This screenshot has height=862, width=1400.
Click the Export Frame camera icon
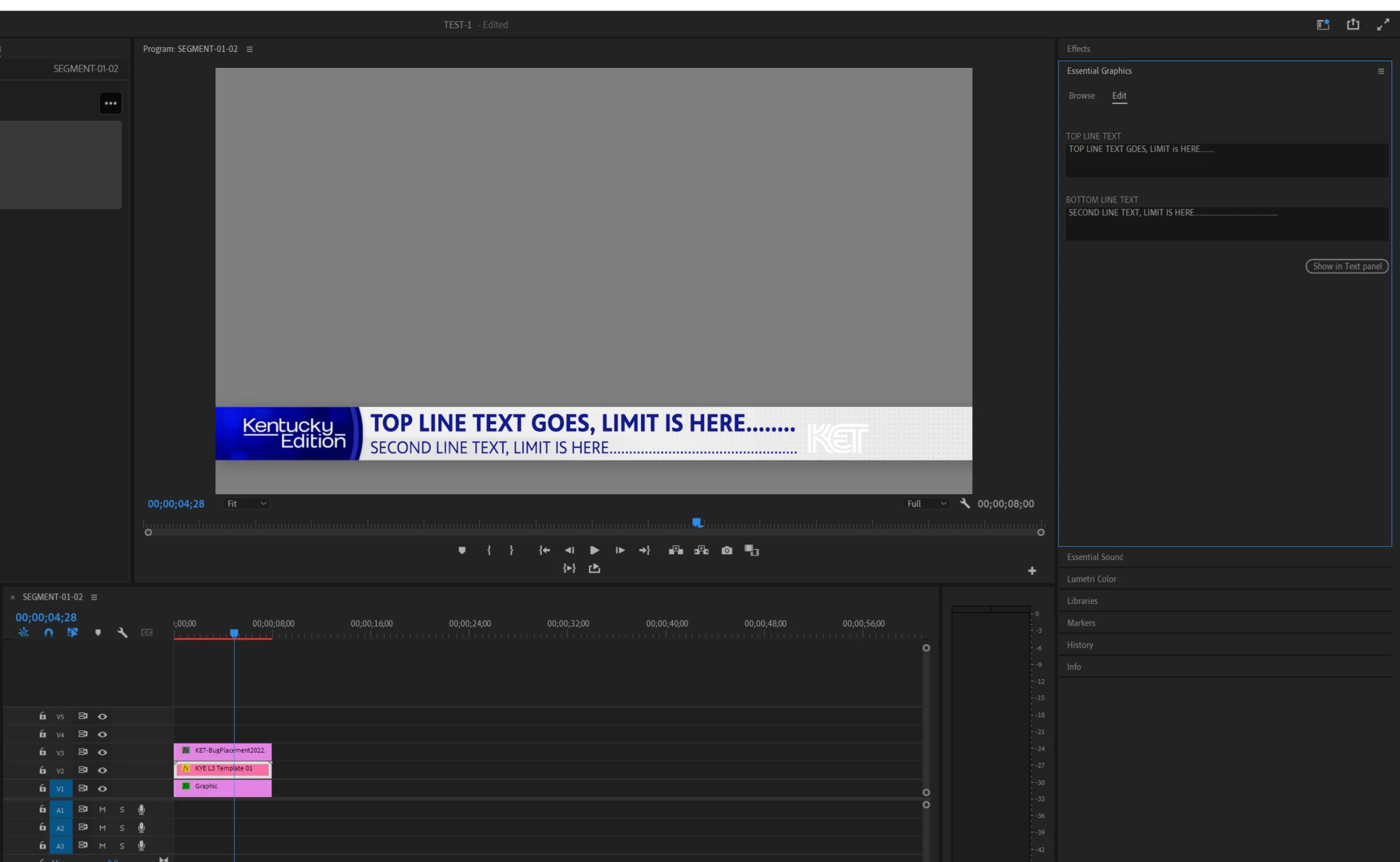coord(726,551)
